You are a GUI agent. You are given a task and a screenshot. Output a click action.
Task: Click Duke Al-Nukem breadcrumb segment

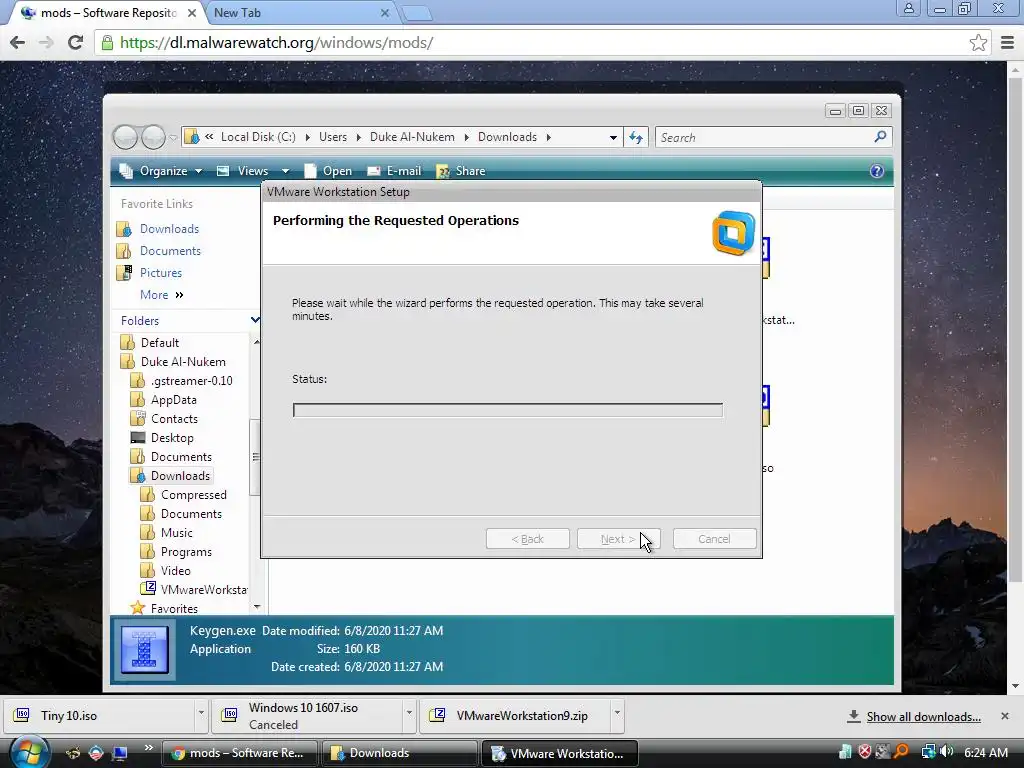pos(412,137)
